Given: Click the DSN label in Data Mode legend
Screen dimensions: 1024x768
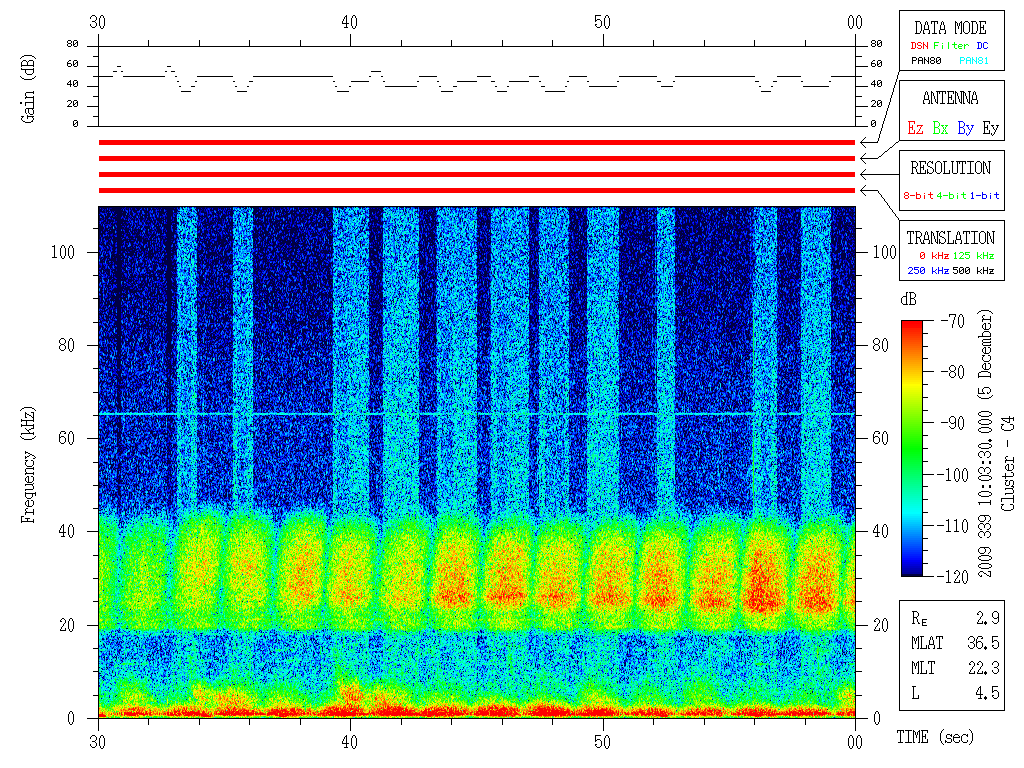Looking at the screenshot, I should 919,45.
